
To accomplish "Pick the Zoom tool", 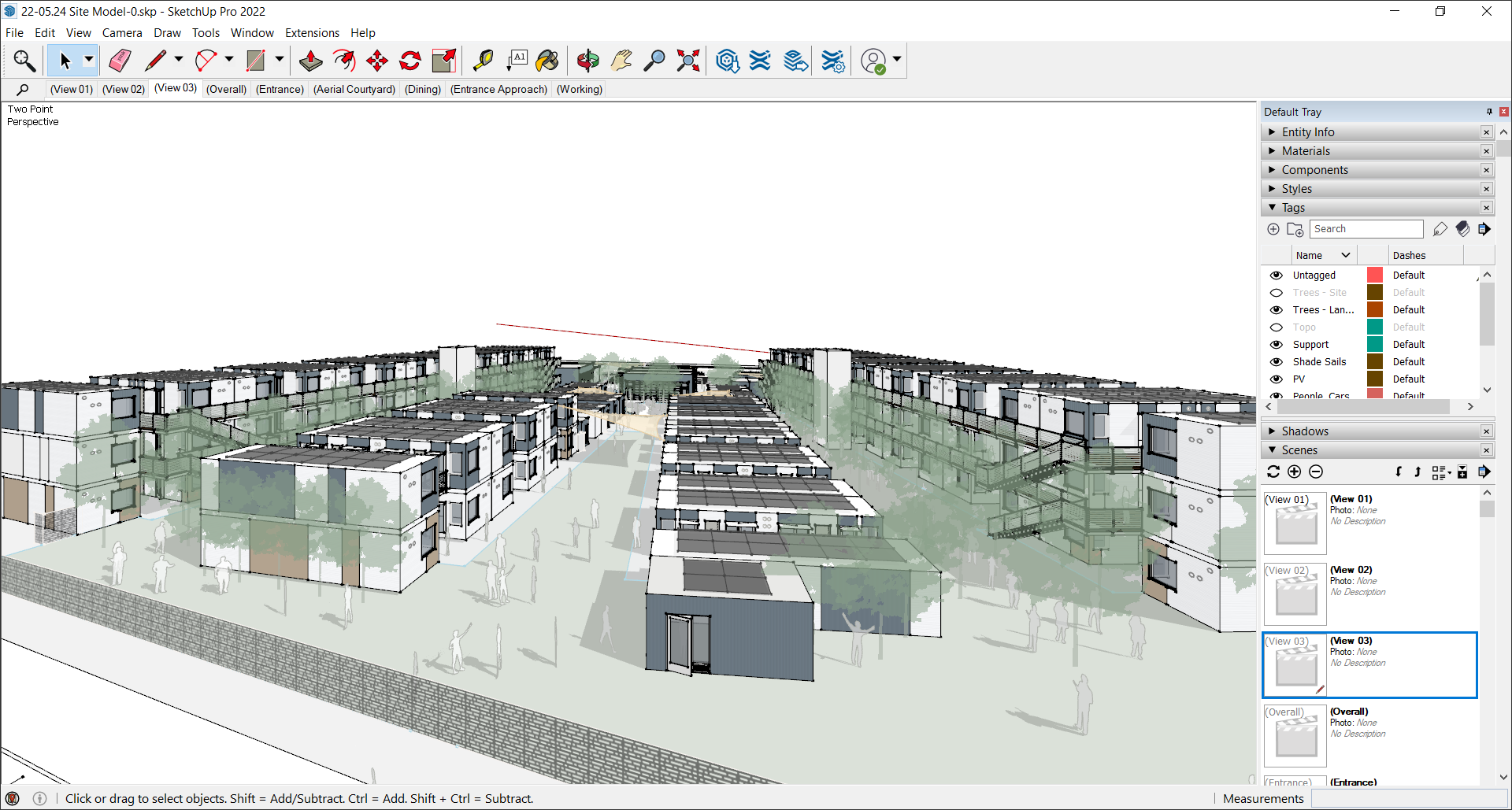I will [x=654, y=61].
